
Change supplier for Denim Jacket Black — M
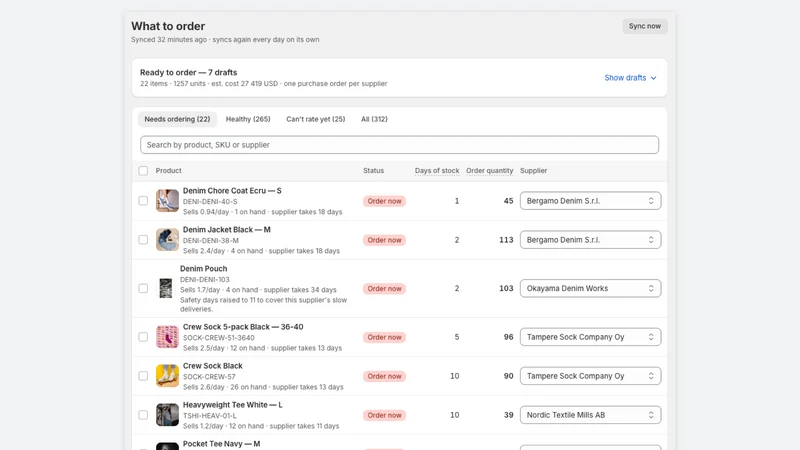click(590, 240)
